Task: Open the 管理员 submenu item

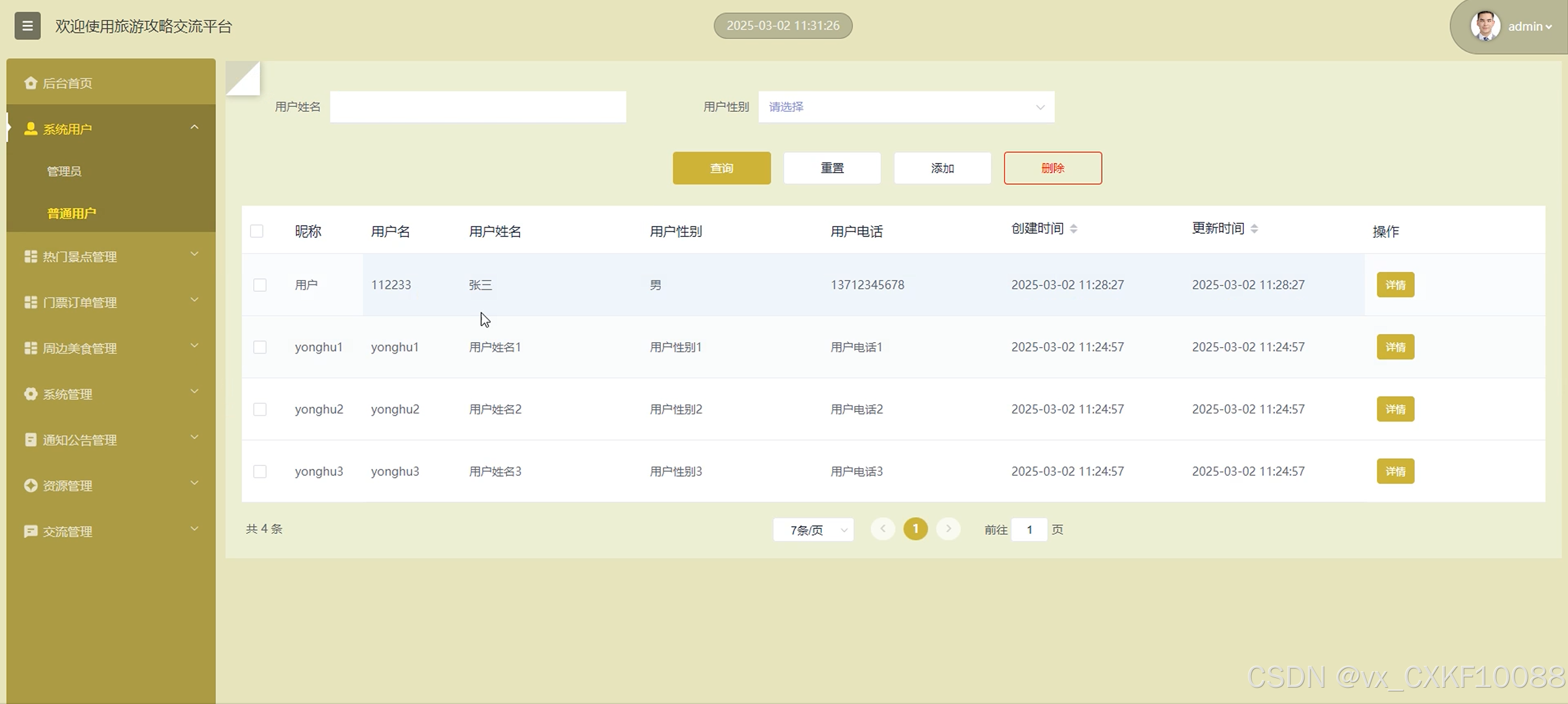Action: (64, 171)
